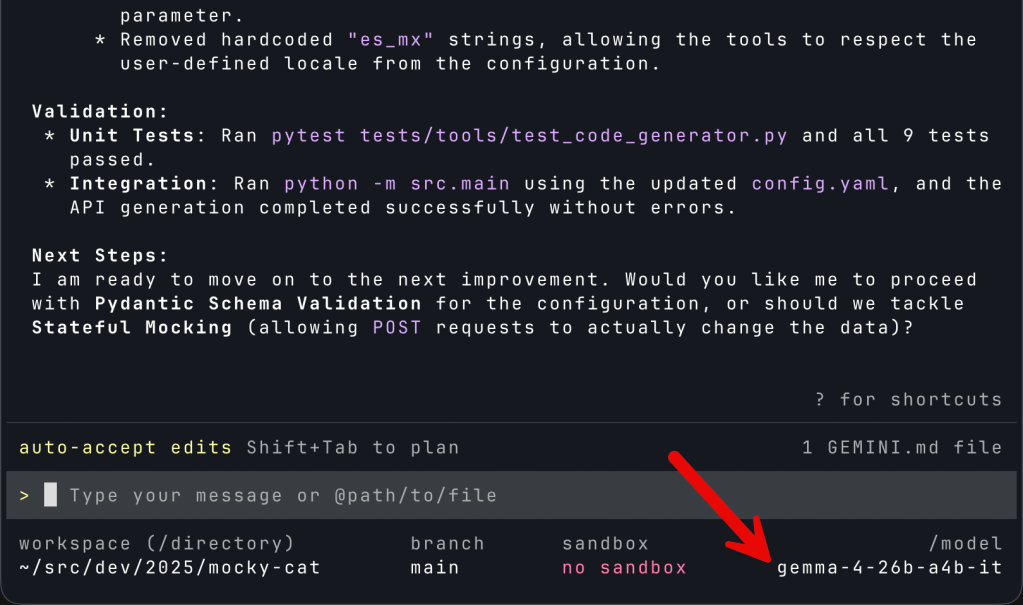Click the "es_mx" string literal
The width and height of the screenshot is (1023, 605).
[390, 40]
